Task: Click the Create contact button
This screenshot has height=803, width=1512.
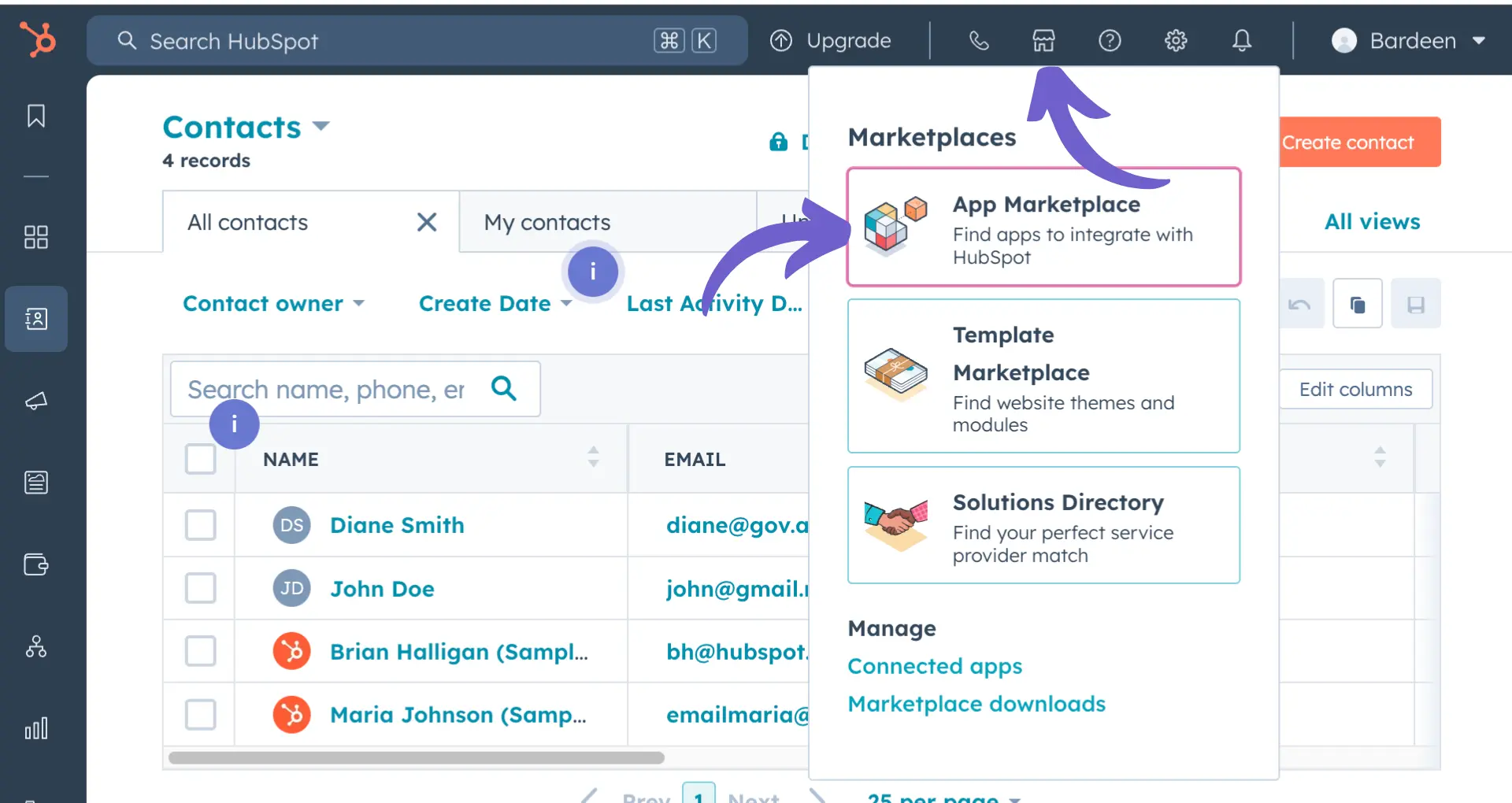Action: pos(1359,142)
